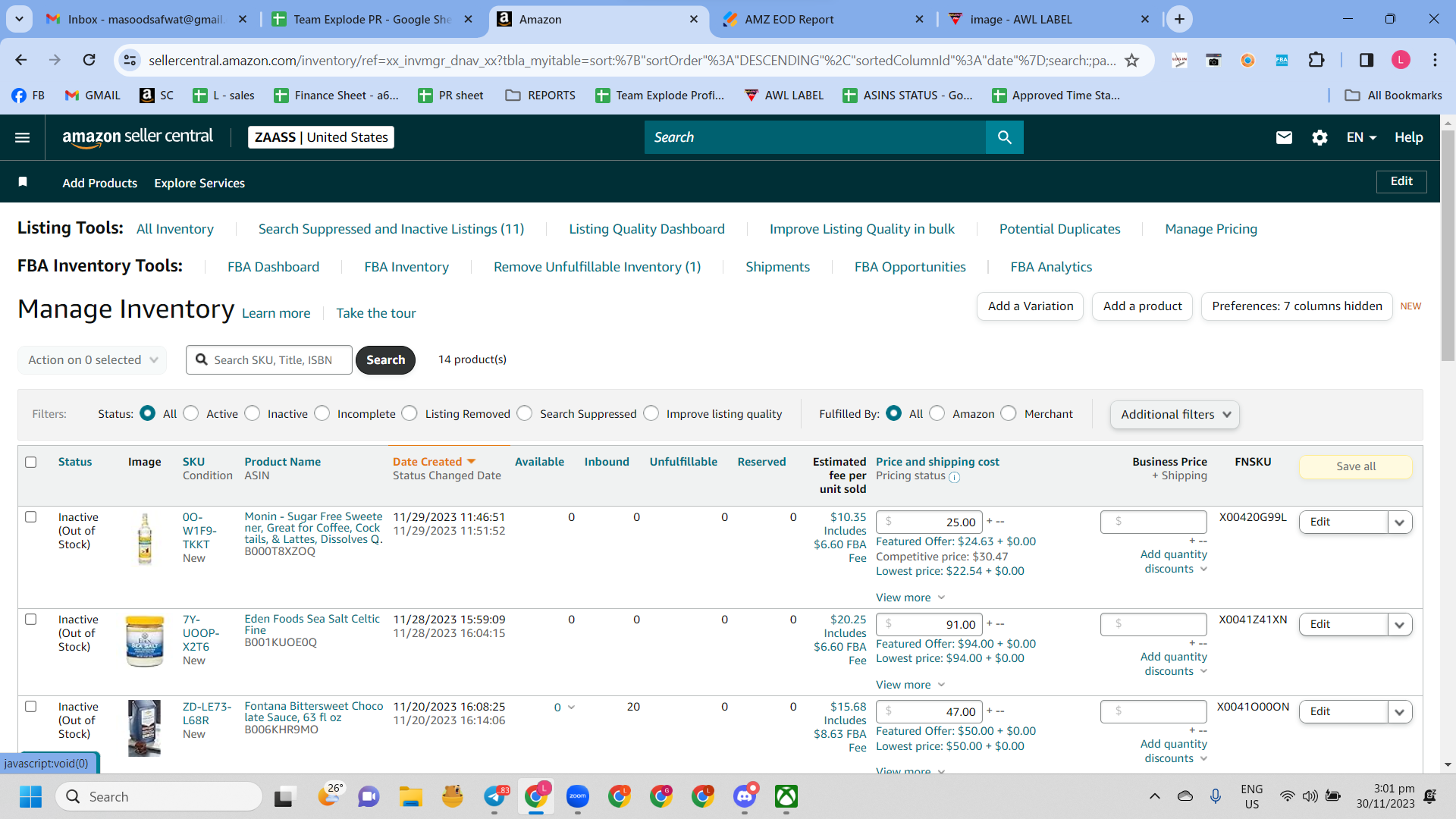Screen dimensions: 1456x819
Task: Switch to the image - AWL LABEL tab
Action: pos(1049,19)
